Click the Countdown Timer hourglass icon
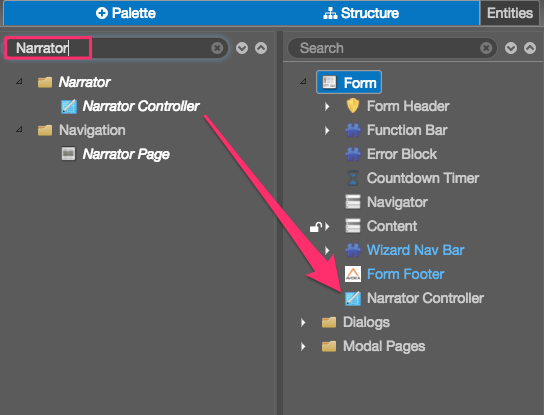The width and height of the screenshot is (544, 415). click(x=353, y=178)
